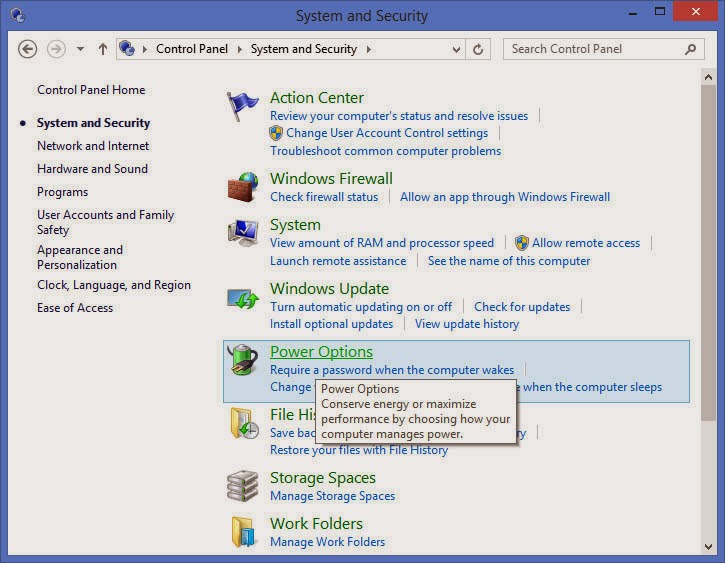The width and height of the screenshot is (725, 563).
Task: Go to Control Panel Home
Action: (x=91, y=90)
